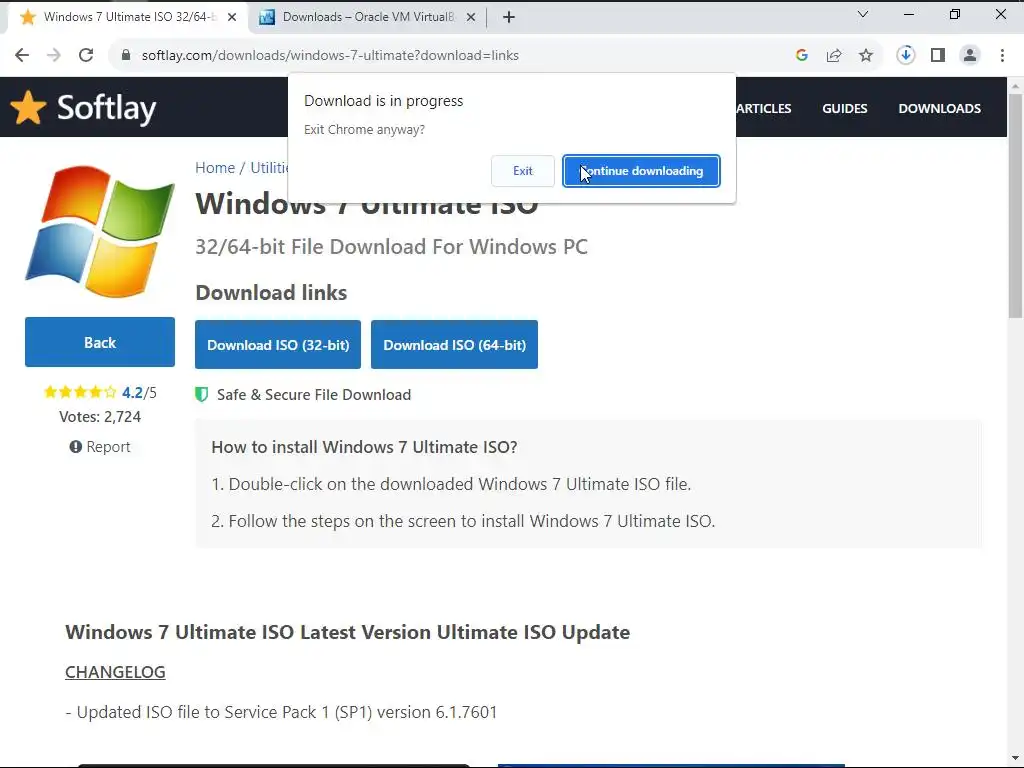The image size is (1024, 768).
Task: Click '32/64-bit File Download For Windows PC' subtitle
Action: 391,247
